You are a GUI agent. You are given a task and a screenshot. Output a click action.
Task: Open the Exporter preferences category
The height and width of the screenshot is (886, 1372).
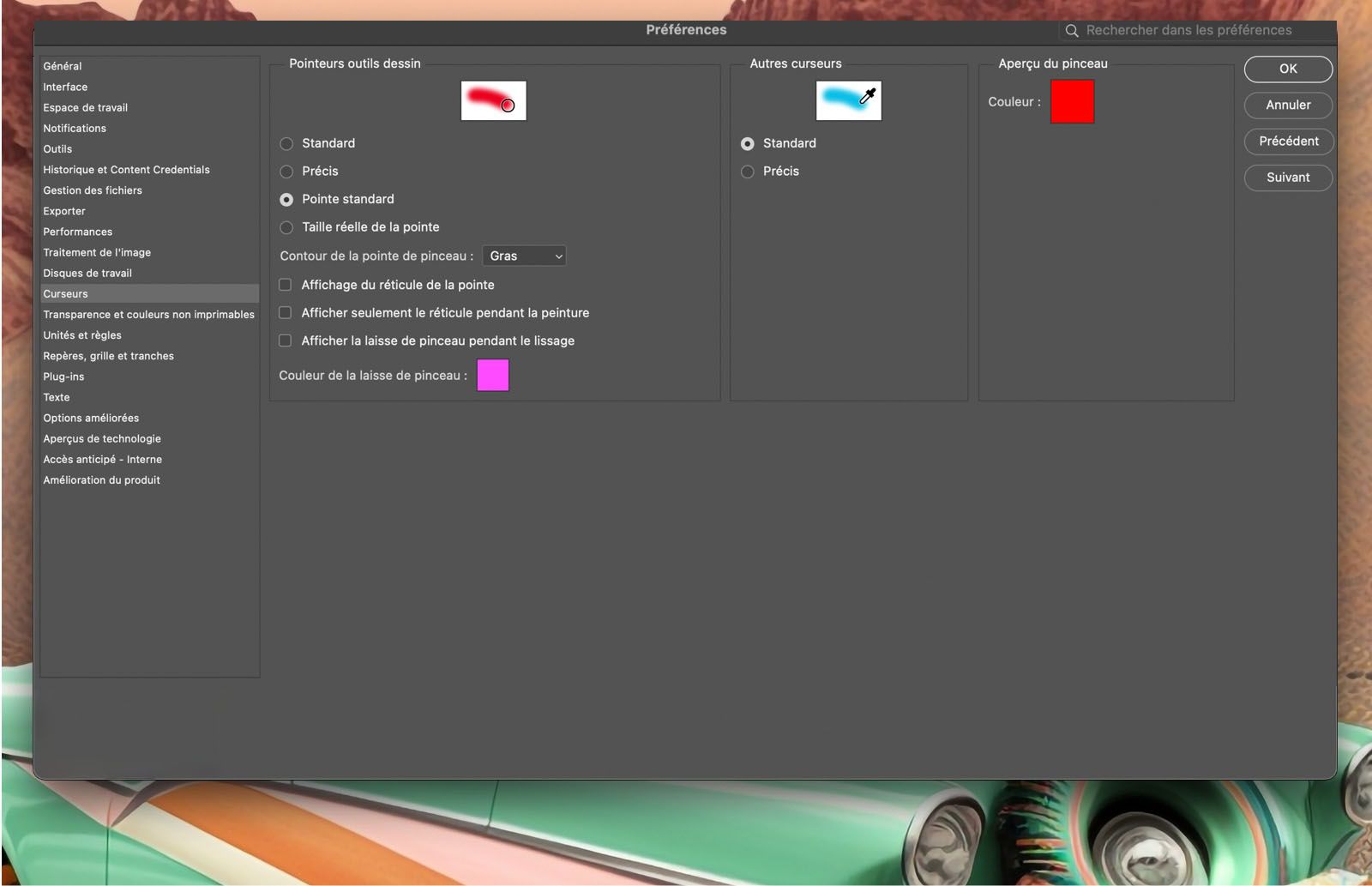[x=150, y=211]
